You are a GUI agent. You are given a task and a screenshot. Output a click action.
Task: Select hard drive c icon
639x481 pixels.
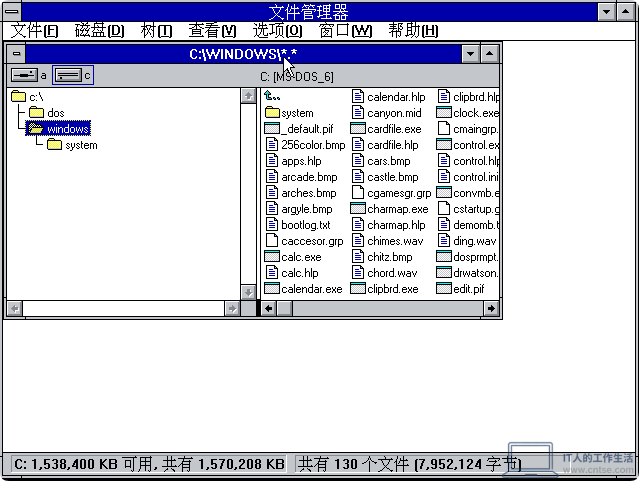(x=68, y=75)
